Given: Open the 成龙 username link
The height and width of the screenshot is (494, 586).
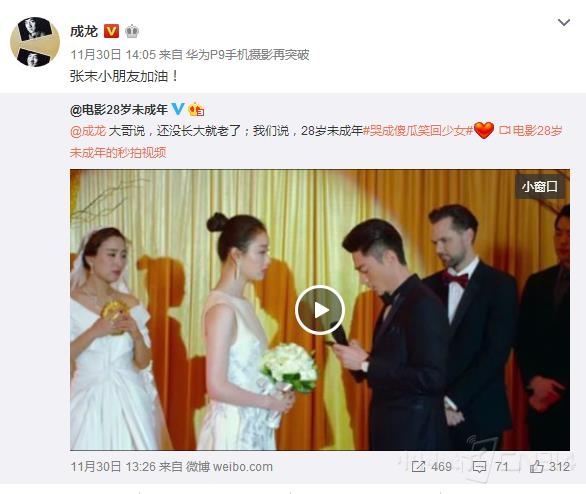Looking at the screenshot, I should coord(84,31).
